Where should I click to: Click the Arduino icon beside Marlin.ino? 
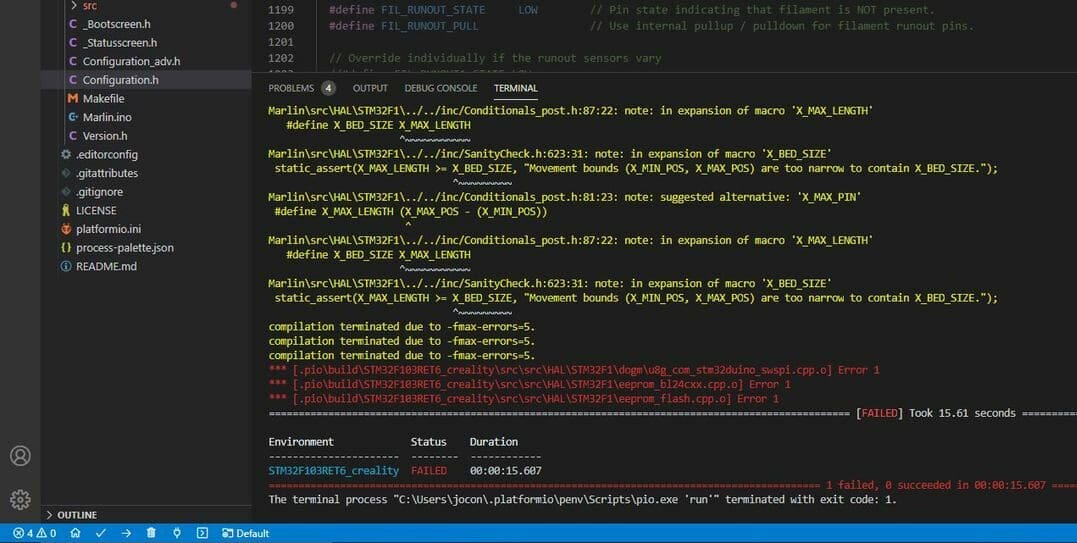pyautogui.click(x=73, y=117)
